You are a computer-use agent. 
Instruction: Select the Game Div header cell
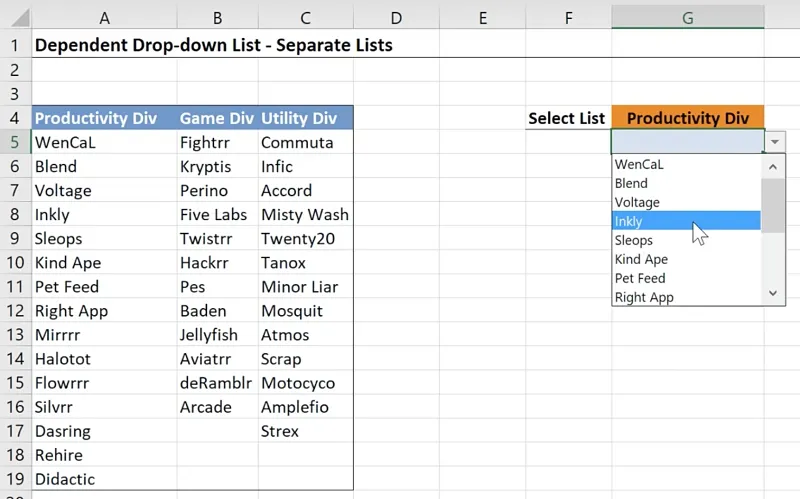click(216, 118)
